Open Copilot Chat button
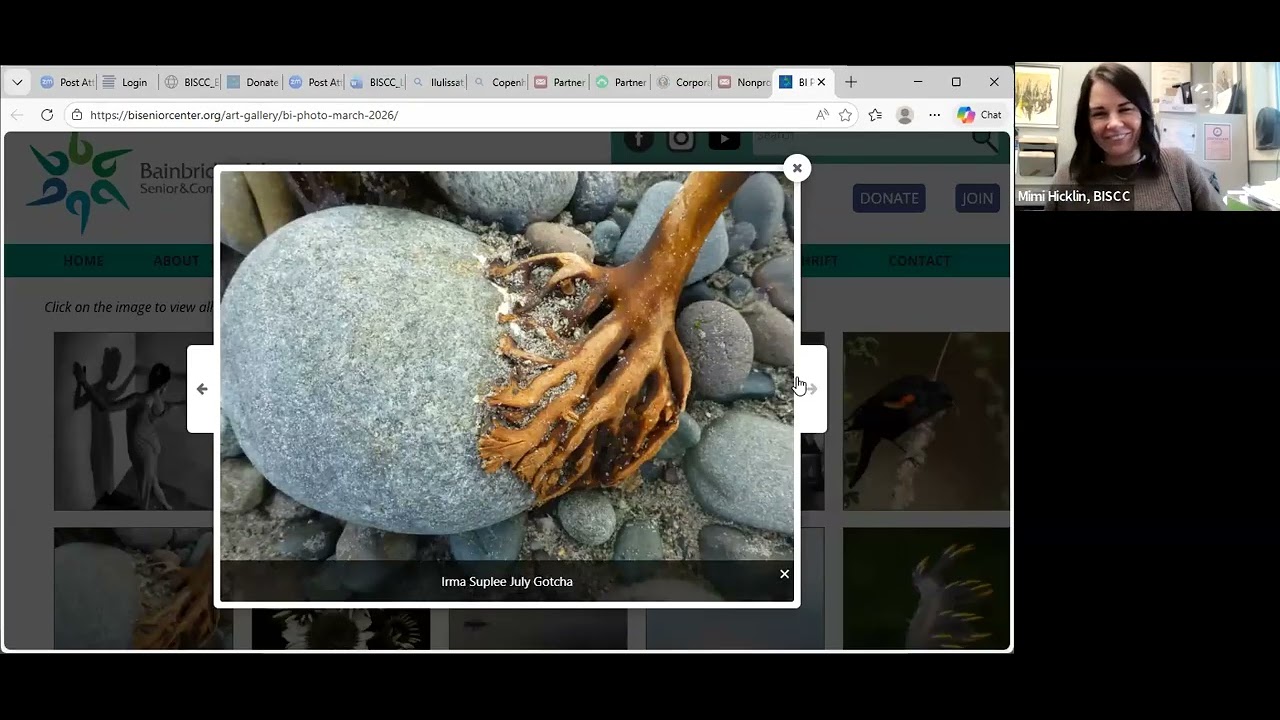Viewport: 1280px width, 720px height. (x=980, y=115)
